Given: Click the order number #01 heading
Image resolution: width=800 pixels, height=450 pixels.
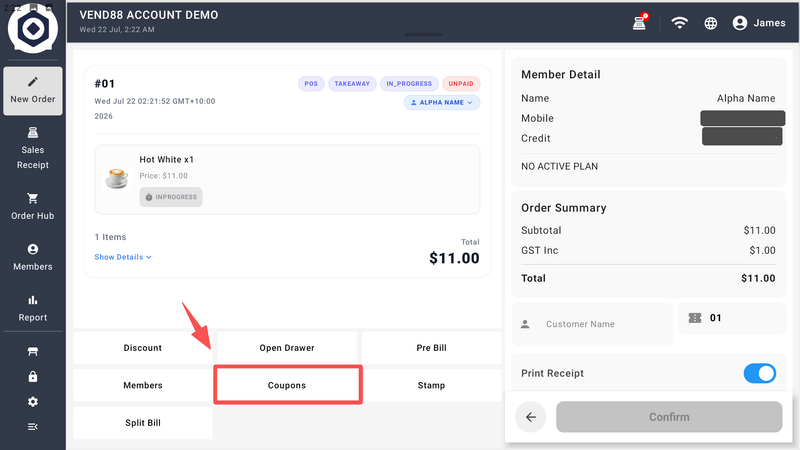Looking at the screenshot, I should pos(105,84).
